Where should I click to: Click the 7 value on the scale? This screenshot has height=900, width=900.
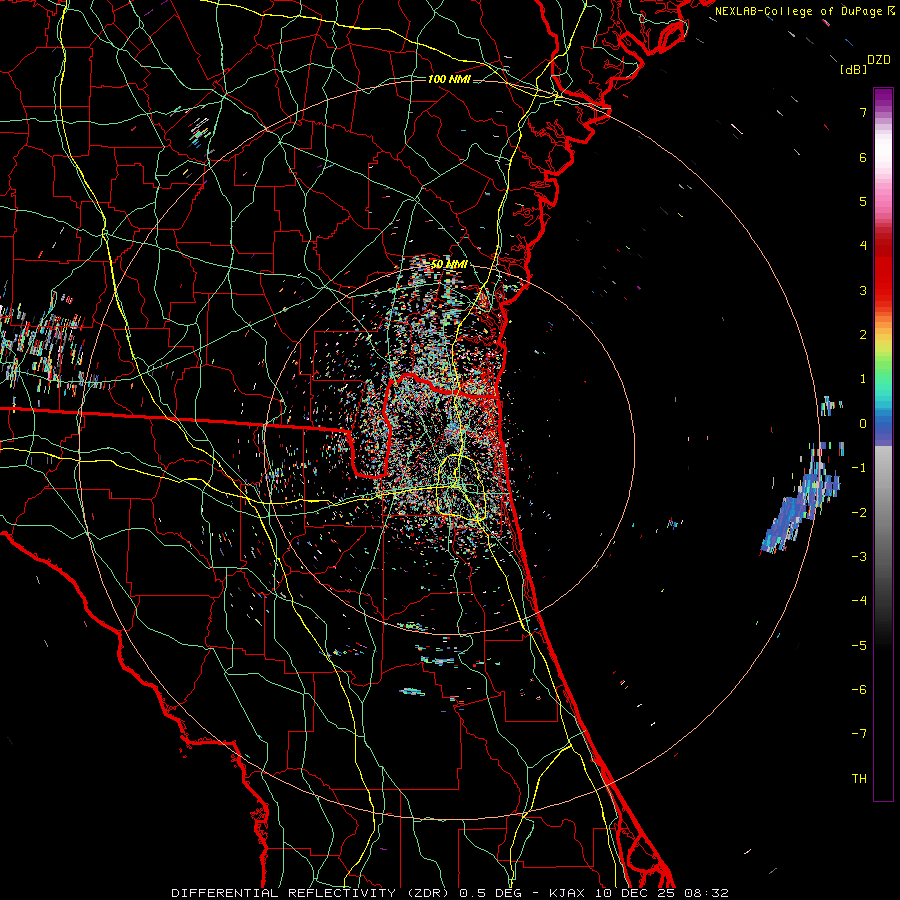point(863,112)
